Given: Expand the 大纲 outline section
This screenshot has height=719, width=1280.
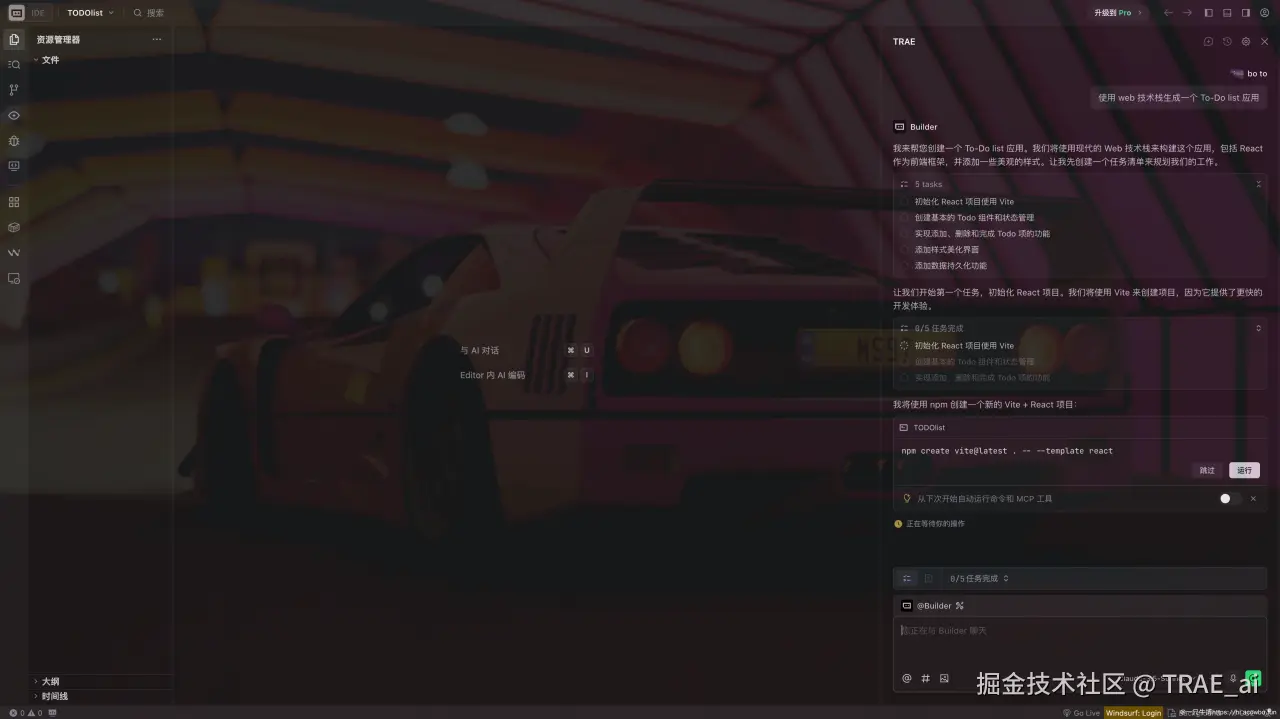Looking at the screenshot, I should 50,681.
